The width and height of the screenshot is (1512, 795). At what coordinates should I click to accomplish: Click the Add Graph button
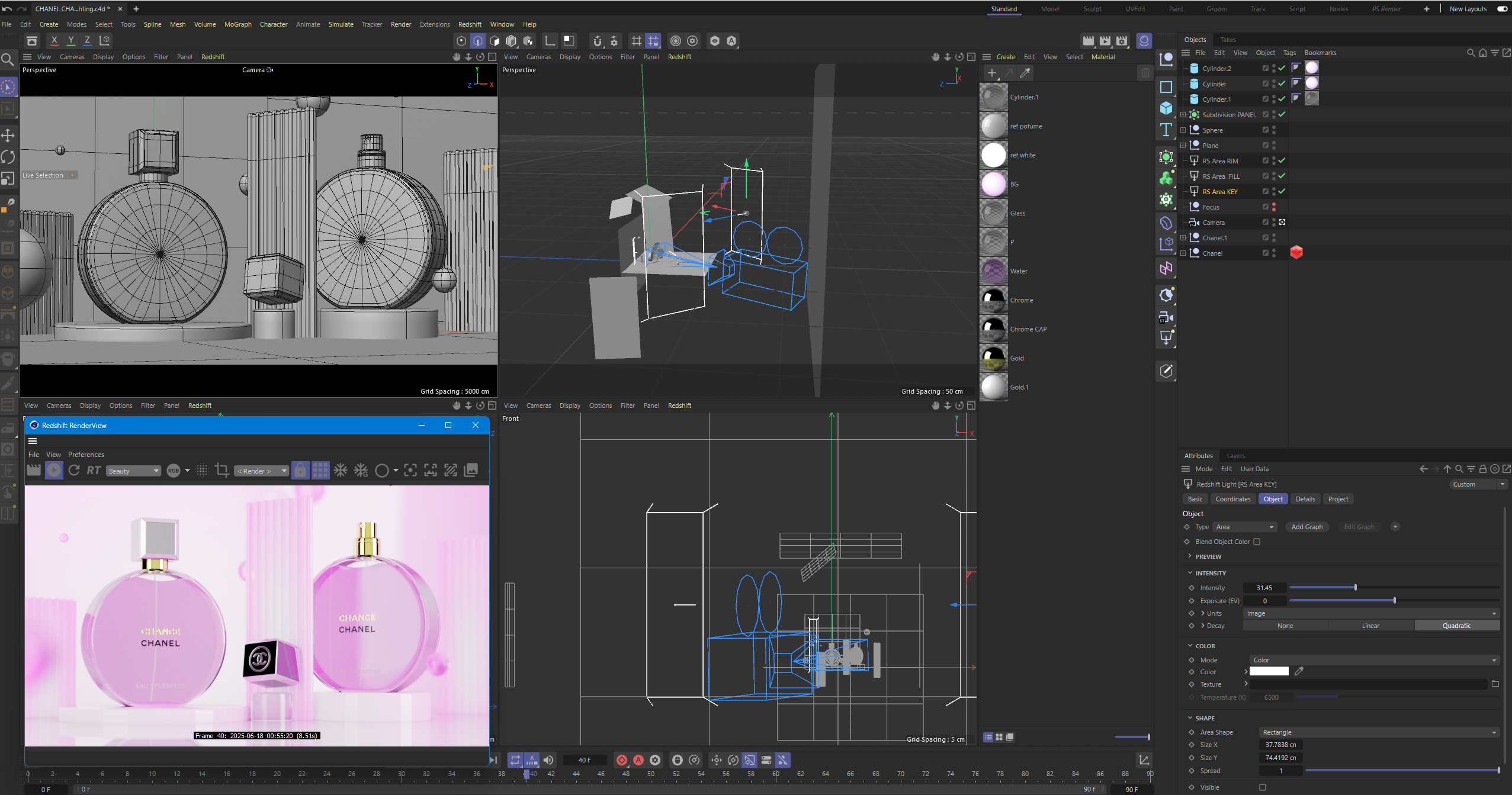1306,527
